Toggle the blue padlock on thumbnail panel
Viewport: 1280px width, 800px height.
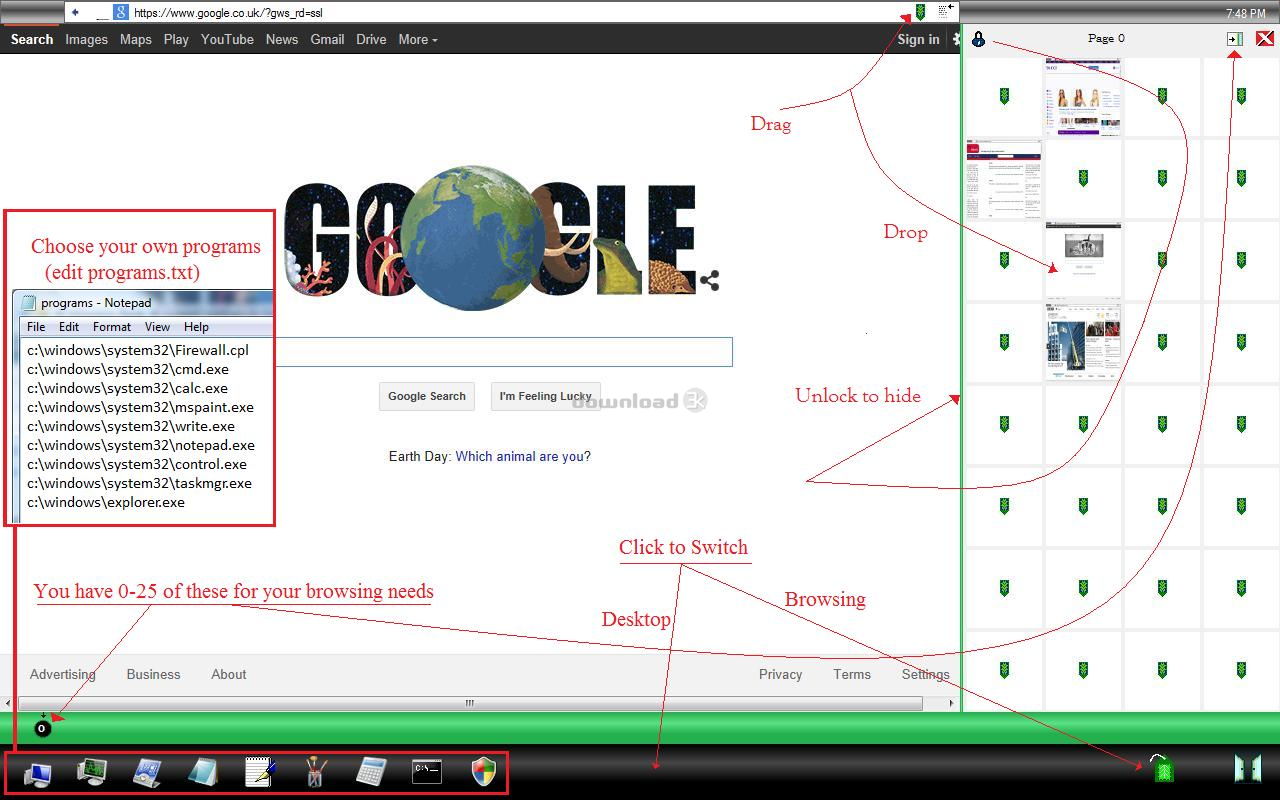tap(978, 39)
